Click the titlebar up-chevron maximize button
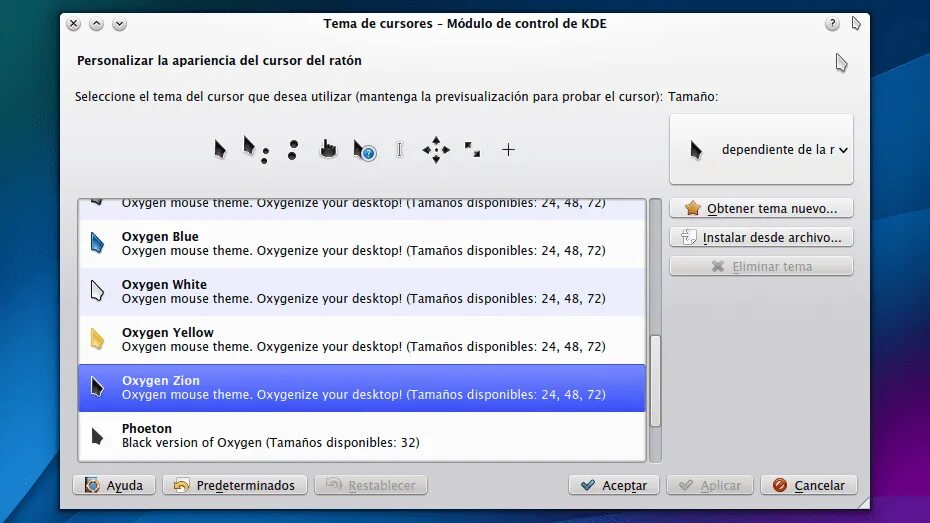Viewport: 930px width, 523px height. coord(96,24)
